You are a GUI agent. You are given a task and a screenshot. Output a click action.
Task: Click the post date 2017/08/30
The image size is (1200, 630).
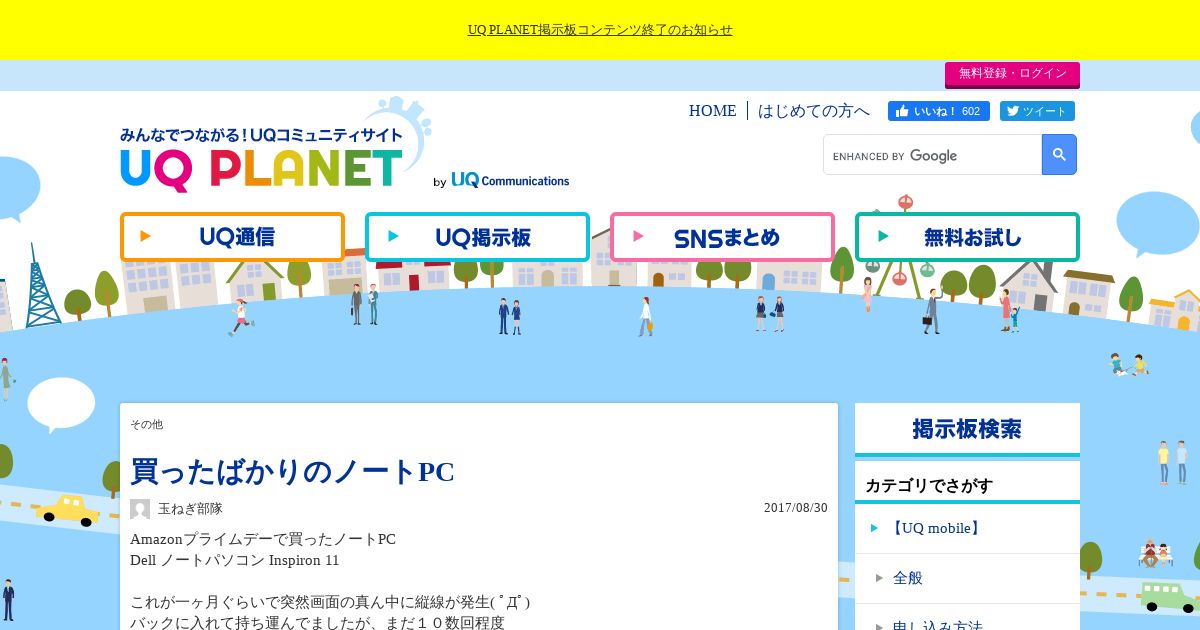[796, 508]
